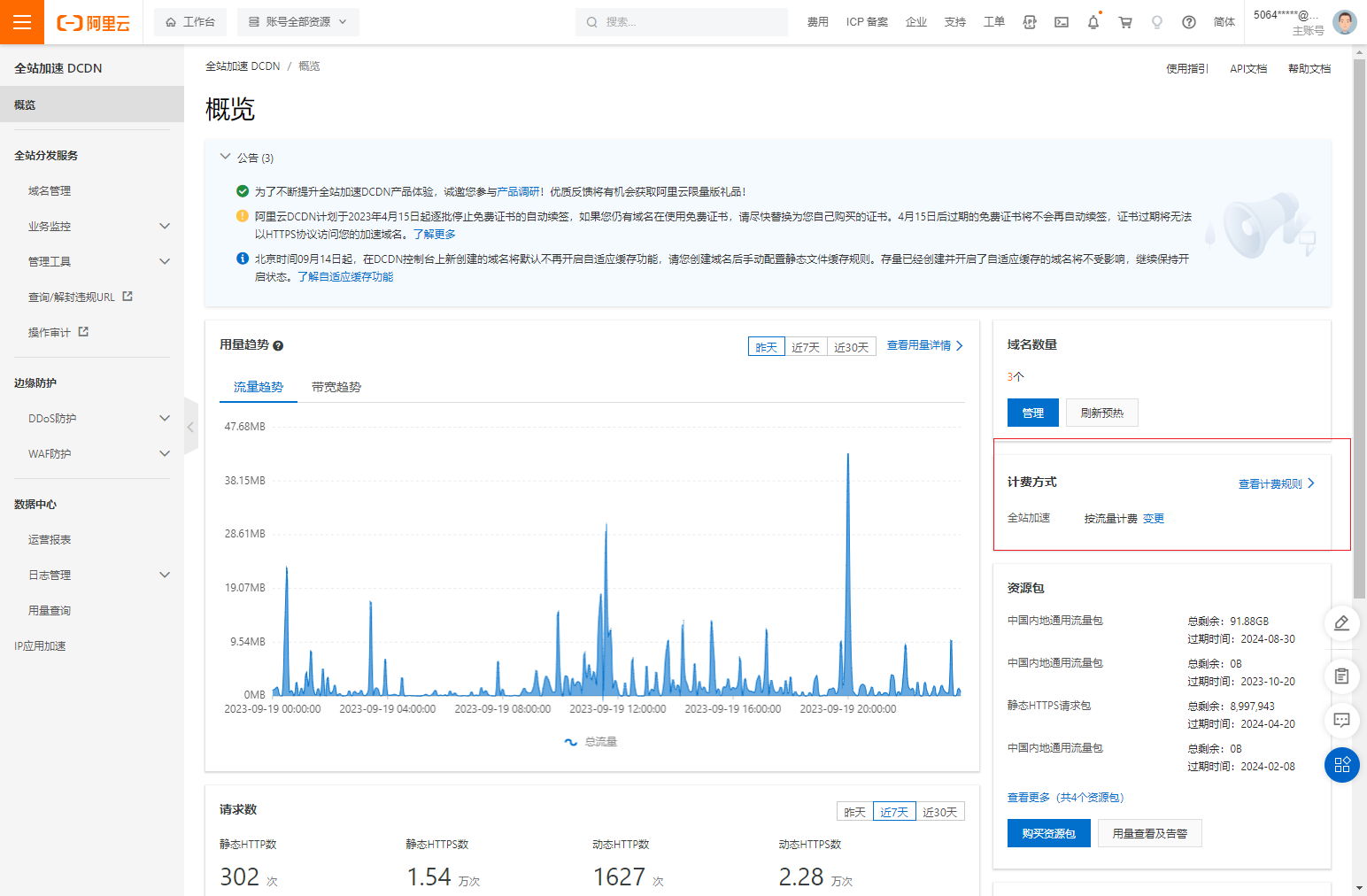The width and height of the screenshot is (1367, 896).
Task: Launch Cloud Shell terminal icon
Action: click(1061, 22)
